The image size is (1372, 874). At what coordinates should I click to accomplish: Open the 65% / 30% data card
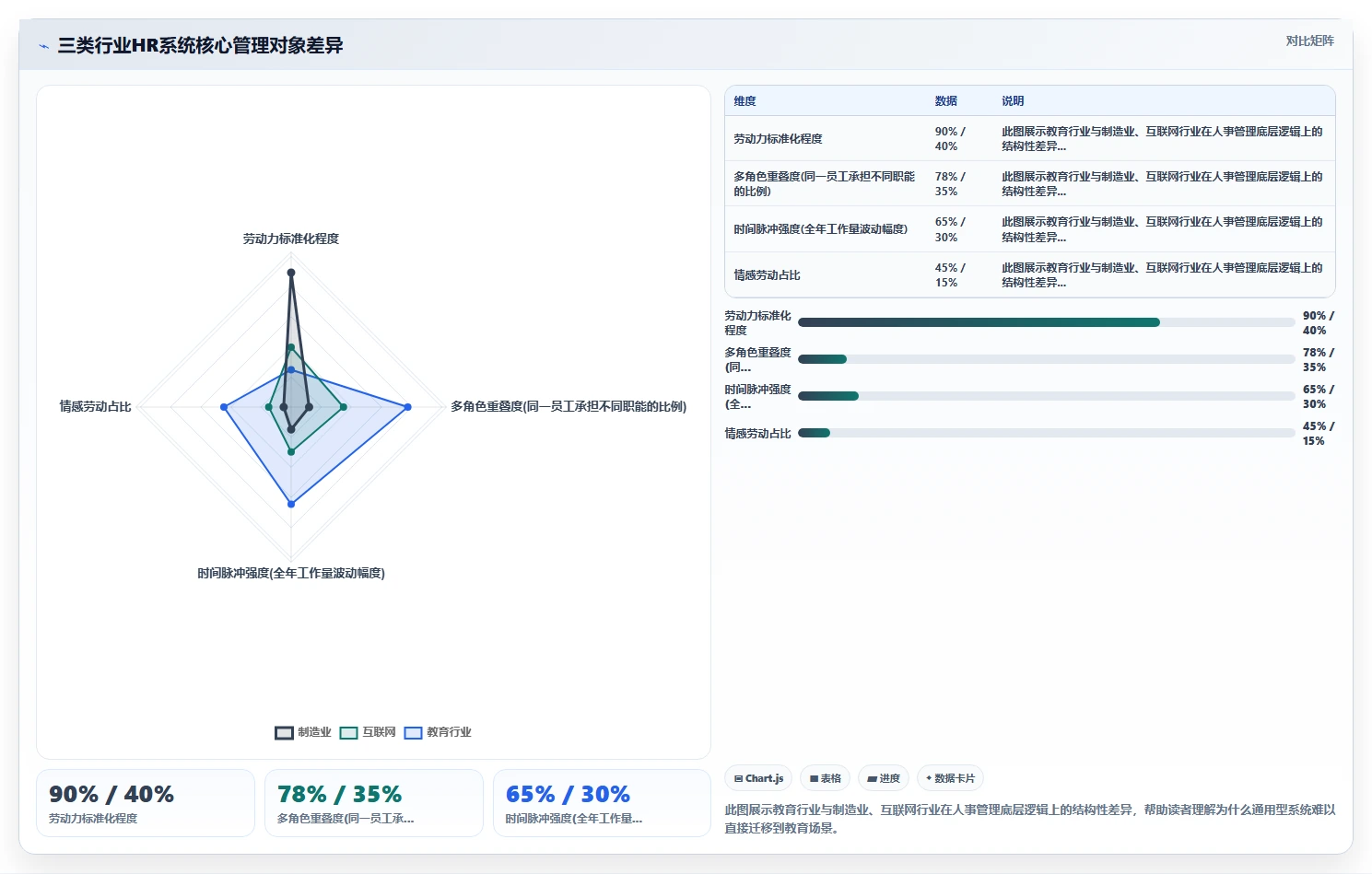[602, 803]
